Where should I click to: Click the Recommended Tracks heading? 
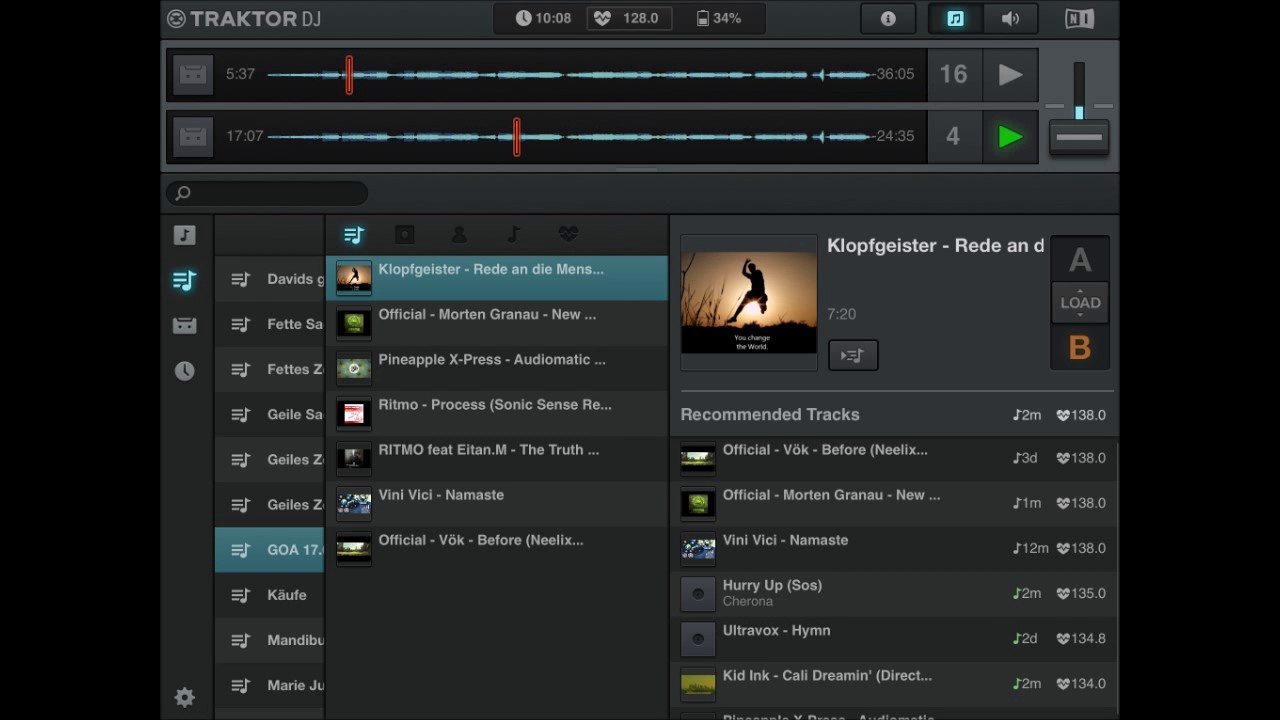click(x=770, y=414)
